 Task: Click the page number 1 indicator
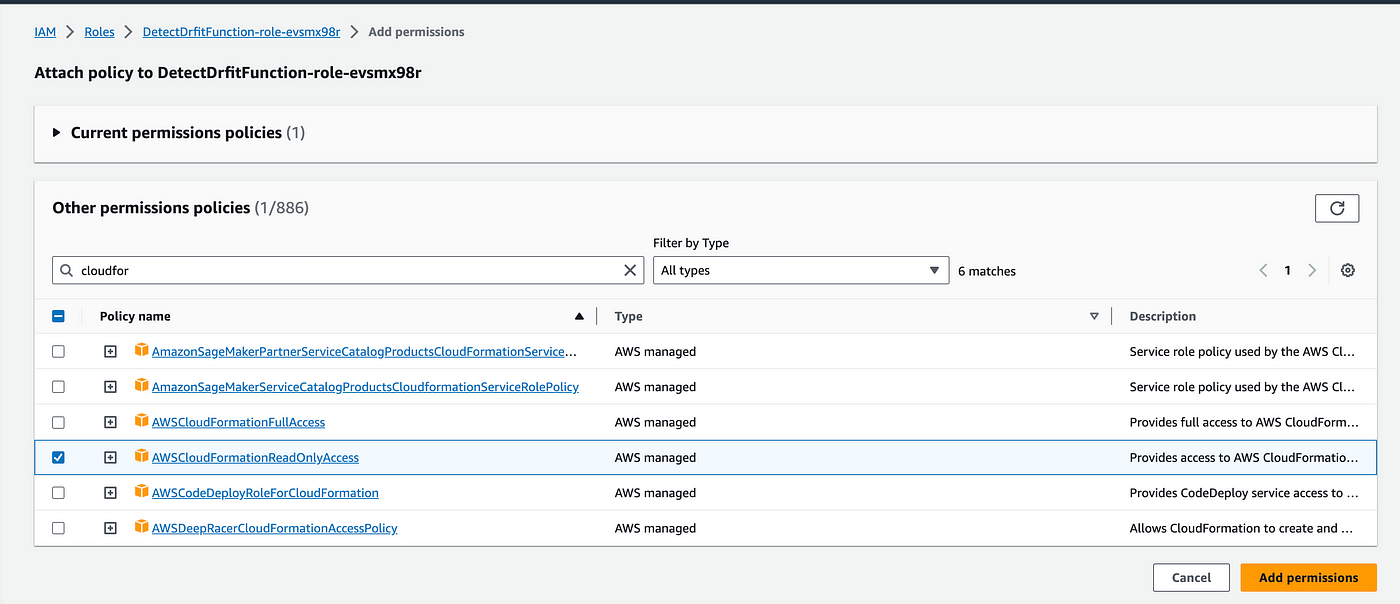(1287, 270)
